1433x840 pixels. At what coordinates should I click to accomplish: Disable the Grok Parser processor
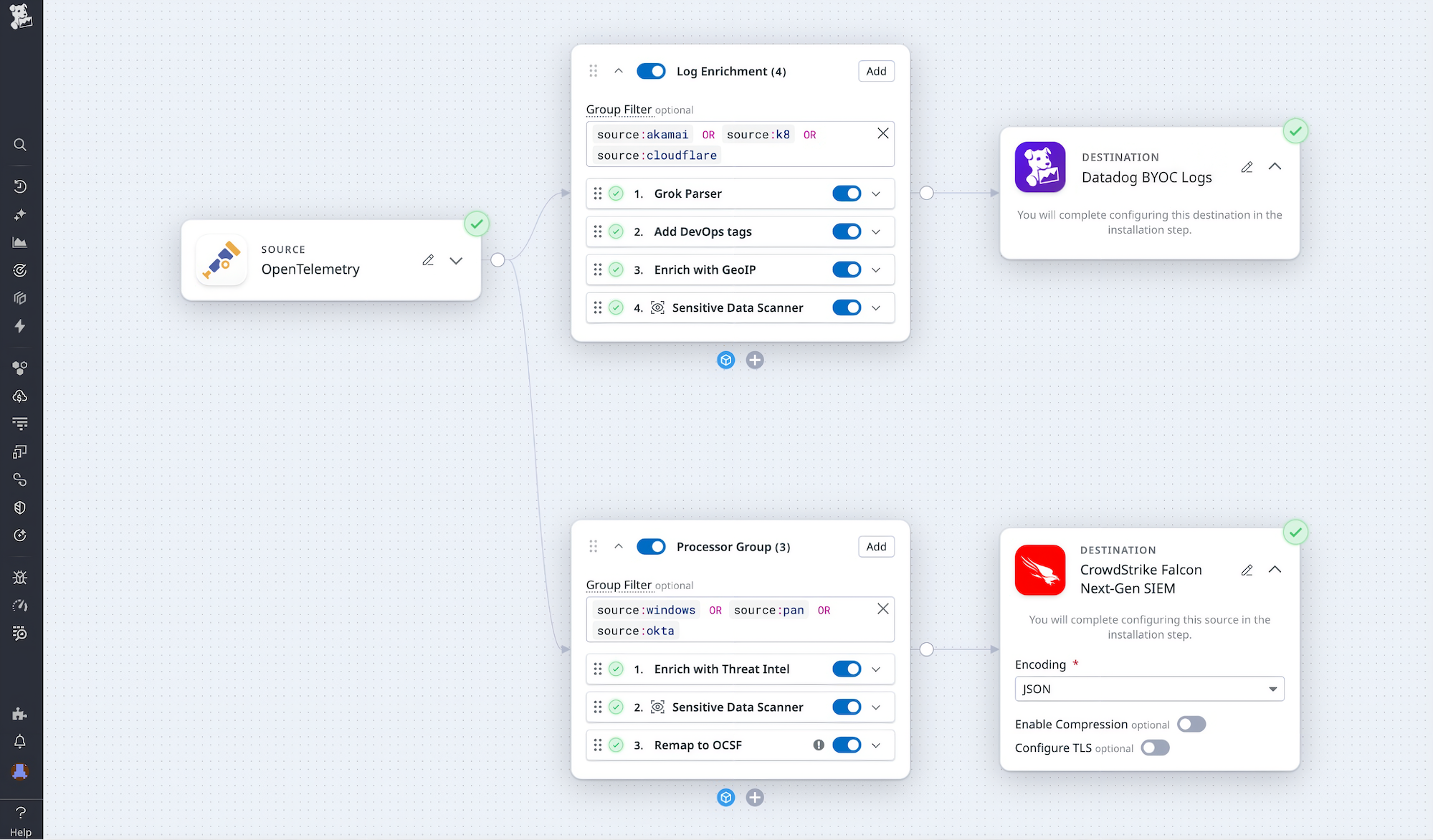click(847, 194)
